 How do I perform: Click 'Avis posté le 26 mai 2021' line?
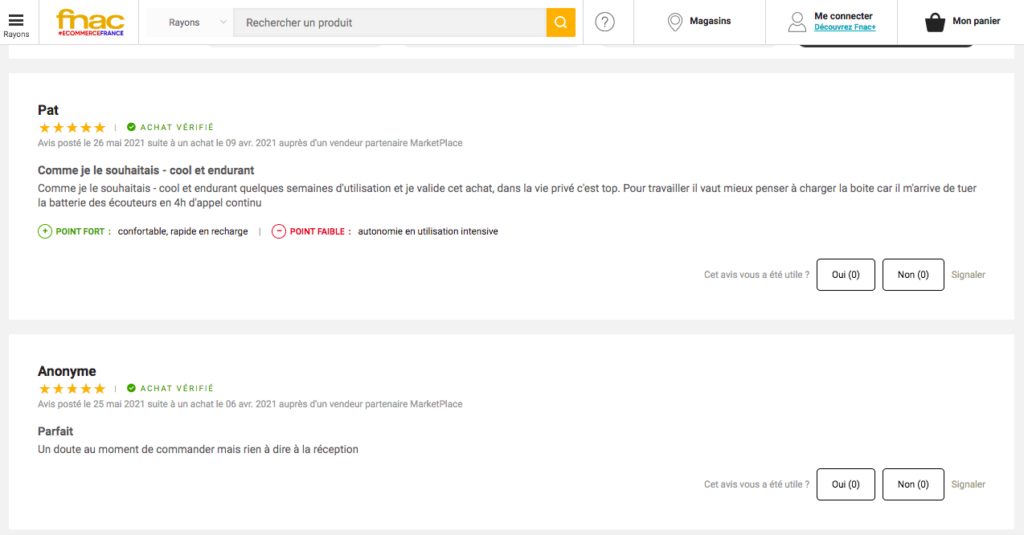(x=249, y=143)
